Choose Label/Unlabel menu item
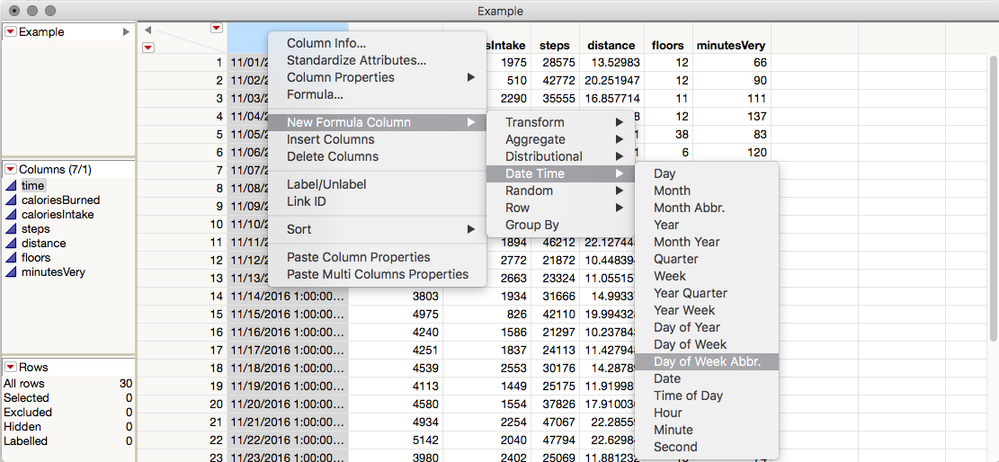Image resolution: width=999 pixels, height=462 pixels. 377,185
